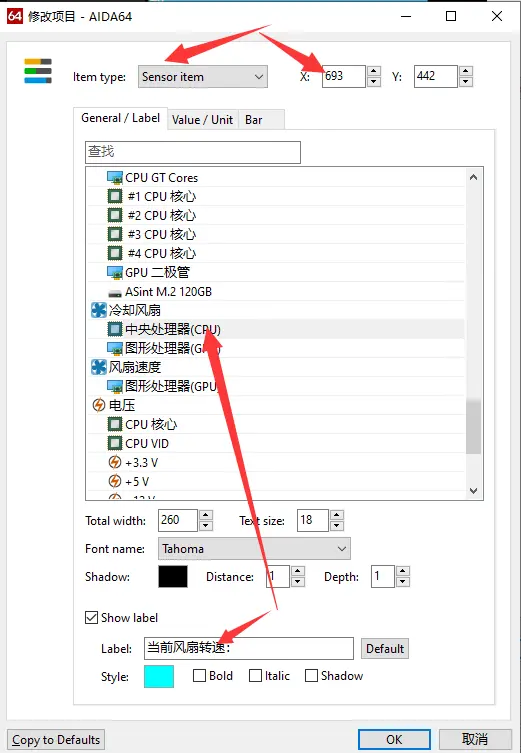The height and width of the screenshot is (753, 521).
Task: Switch to the General / Label tab
Action: pyautogui.click(x=120, y=118)
